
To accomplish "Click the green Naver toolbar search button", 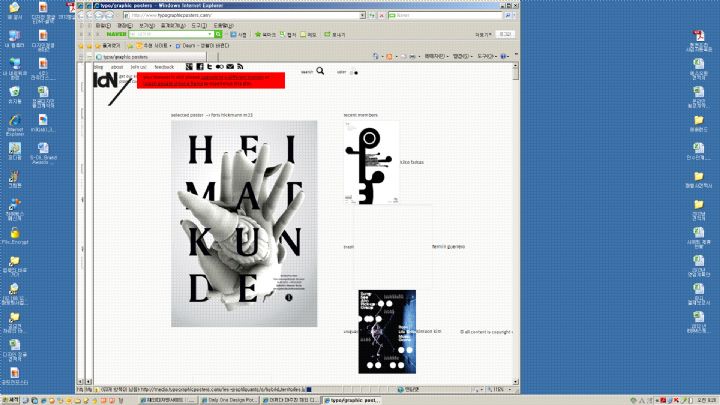I will point(219,34).
